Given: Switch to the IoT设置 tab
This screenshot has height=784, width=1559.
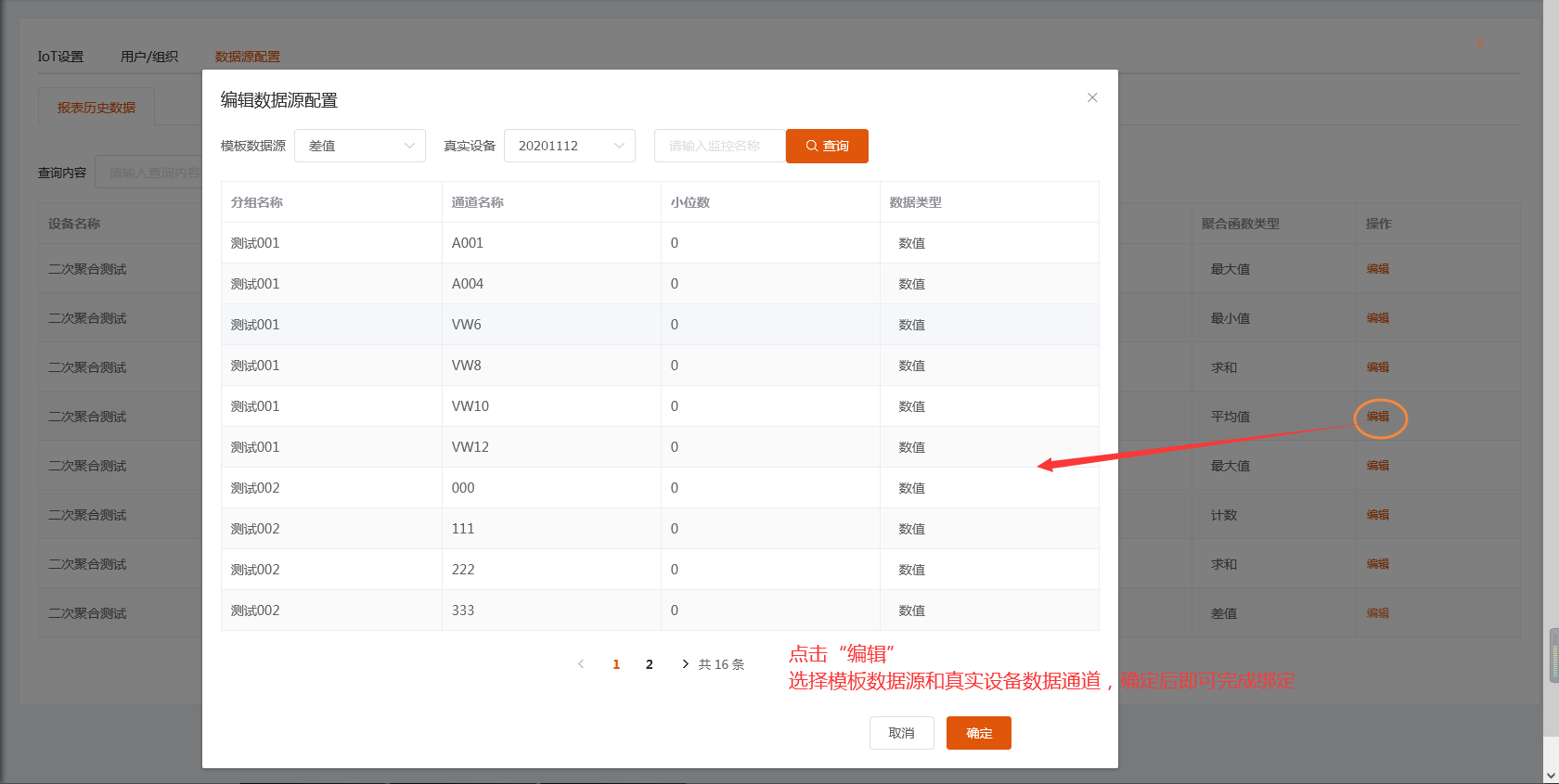Looking at the screenshot, I should [x=60, y=57].
